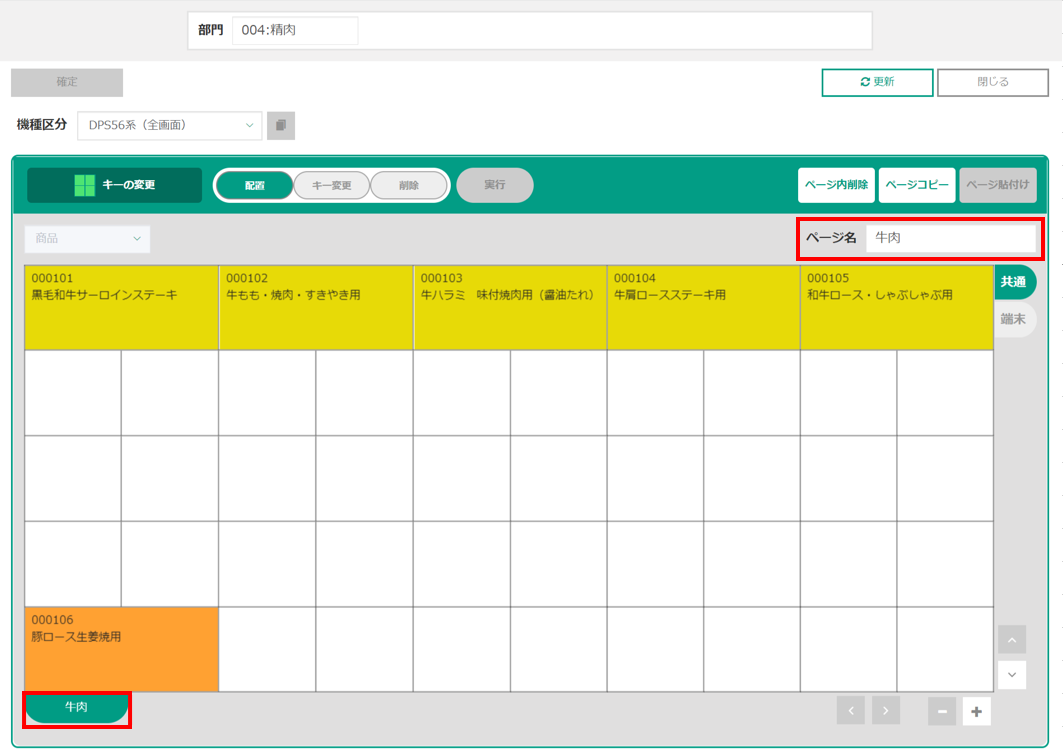The height and width of the screenshot is (756, 1063).
Task: Select the 共通 side tab
Action: coord(1013,282)
